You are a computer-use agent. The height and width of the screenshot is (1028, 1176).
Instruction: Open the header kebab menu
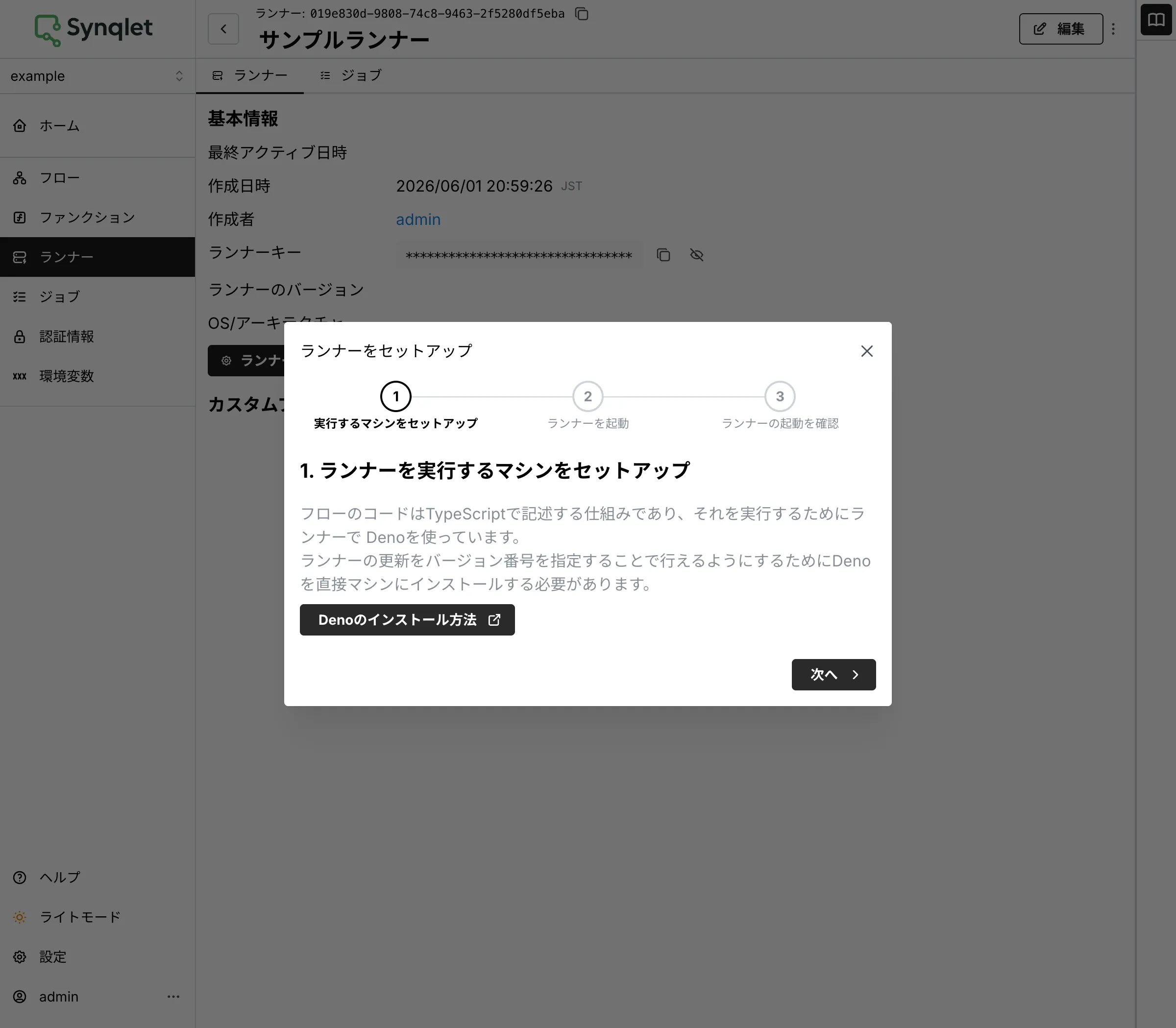point(1113,29)
